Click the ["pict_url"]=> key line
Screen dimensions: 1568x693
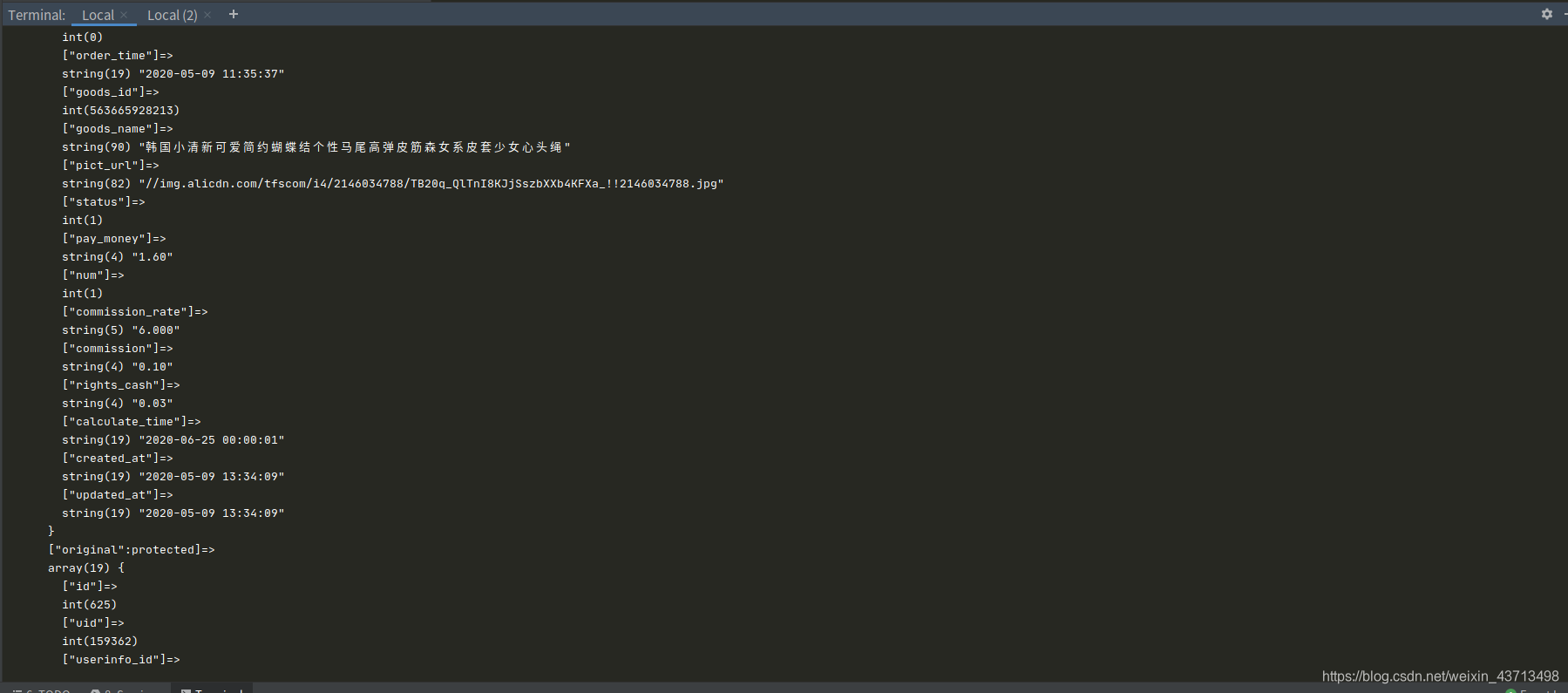(x=111, y=166)
